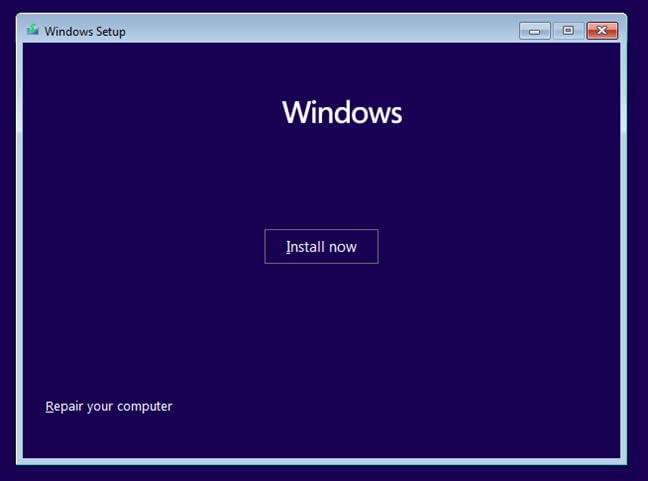Maximize the Windows Setup window
The image size is (648, 481).
pyautogui.click(x=568, y=31)
